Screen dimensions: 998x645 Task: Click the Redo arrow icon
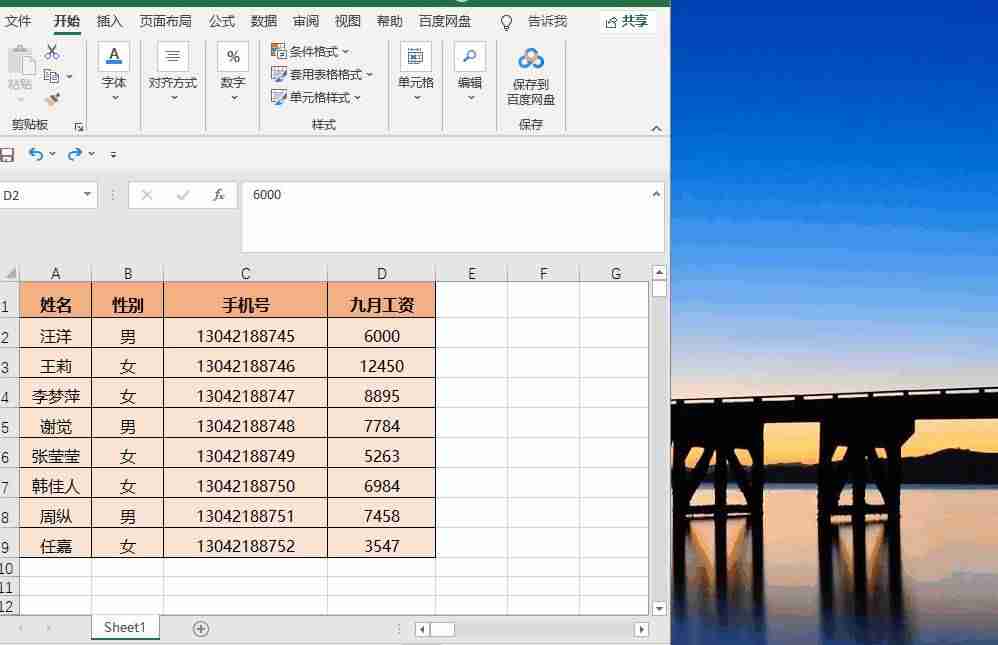74,154
